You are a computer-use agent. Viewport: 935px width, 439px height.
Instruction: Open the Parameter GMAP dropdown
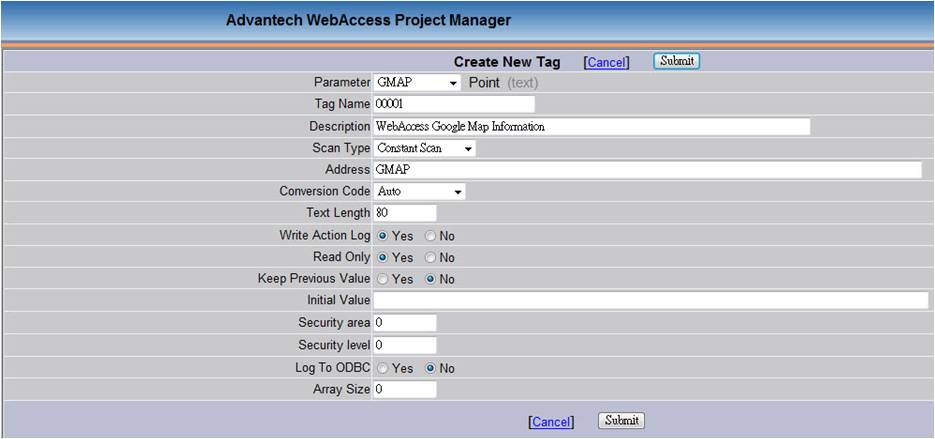click(x=417, y=82)
